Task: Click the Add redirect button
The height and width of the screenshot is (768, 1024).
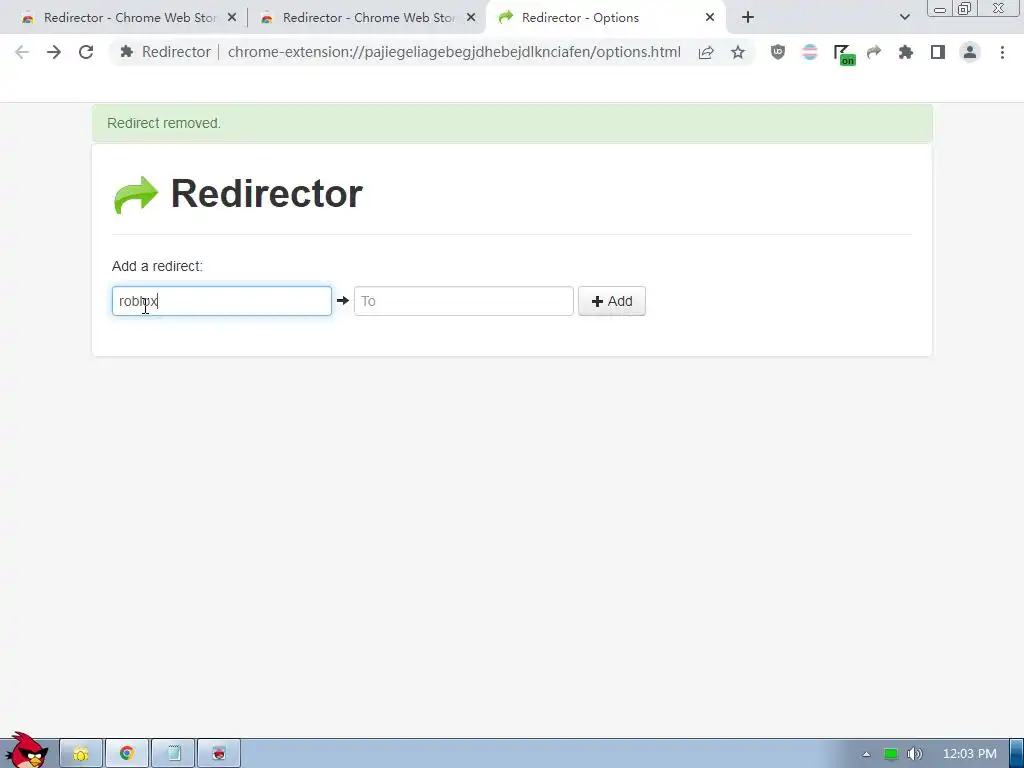Action: pos(611,301)
